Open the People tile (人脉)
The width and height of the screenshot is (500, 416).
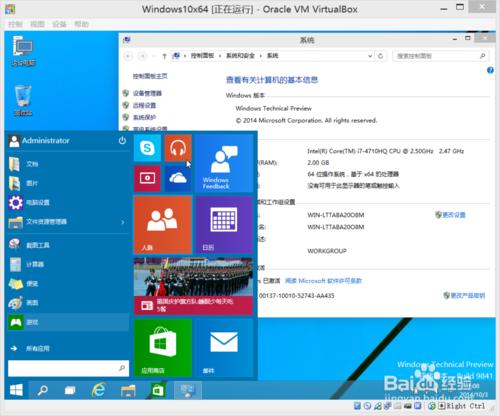point(163,225)
